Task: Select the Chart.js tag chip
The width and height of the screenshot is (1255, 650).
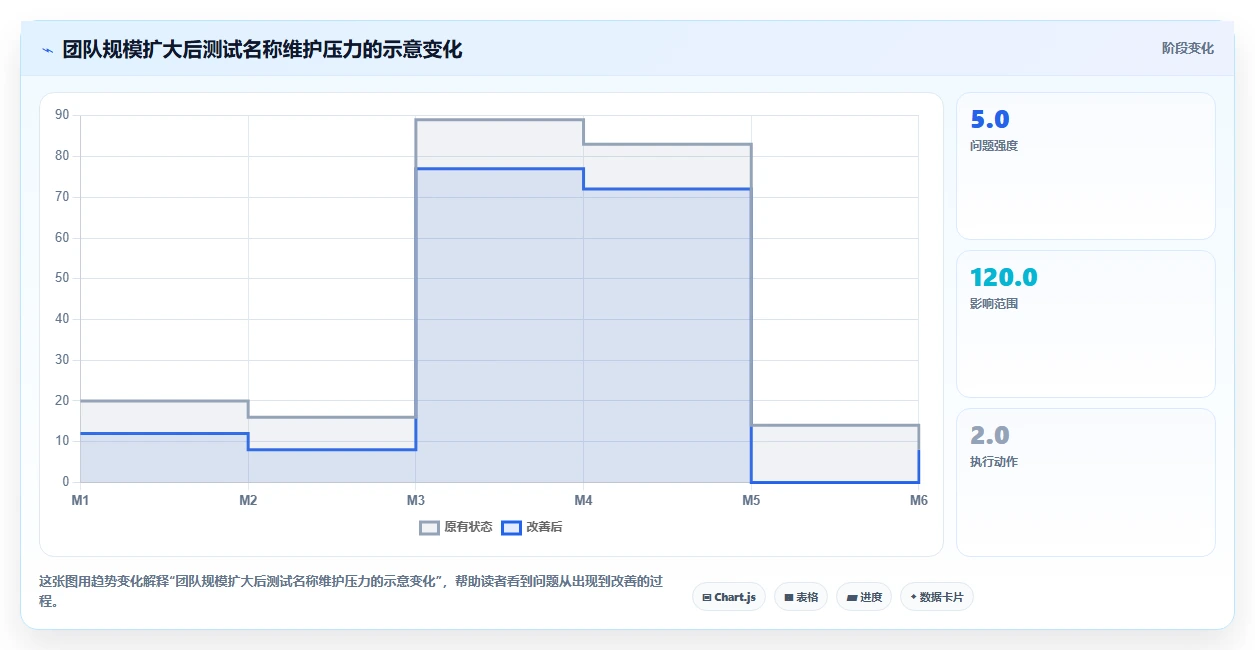Action: tap(729, 597)
